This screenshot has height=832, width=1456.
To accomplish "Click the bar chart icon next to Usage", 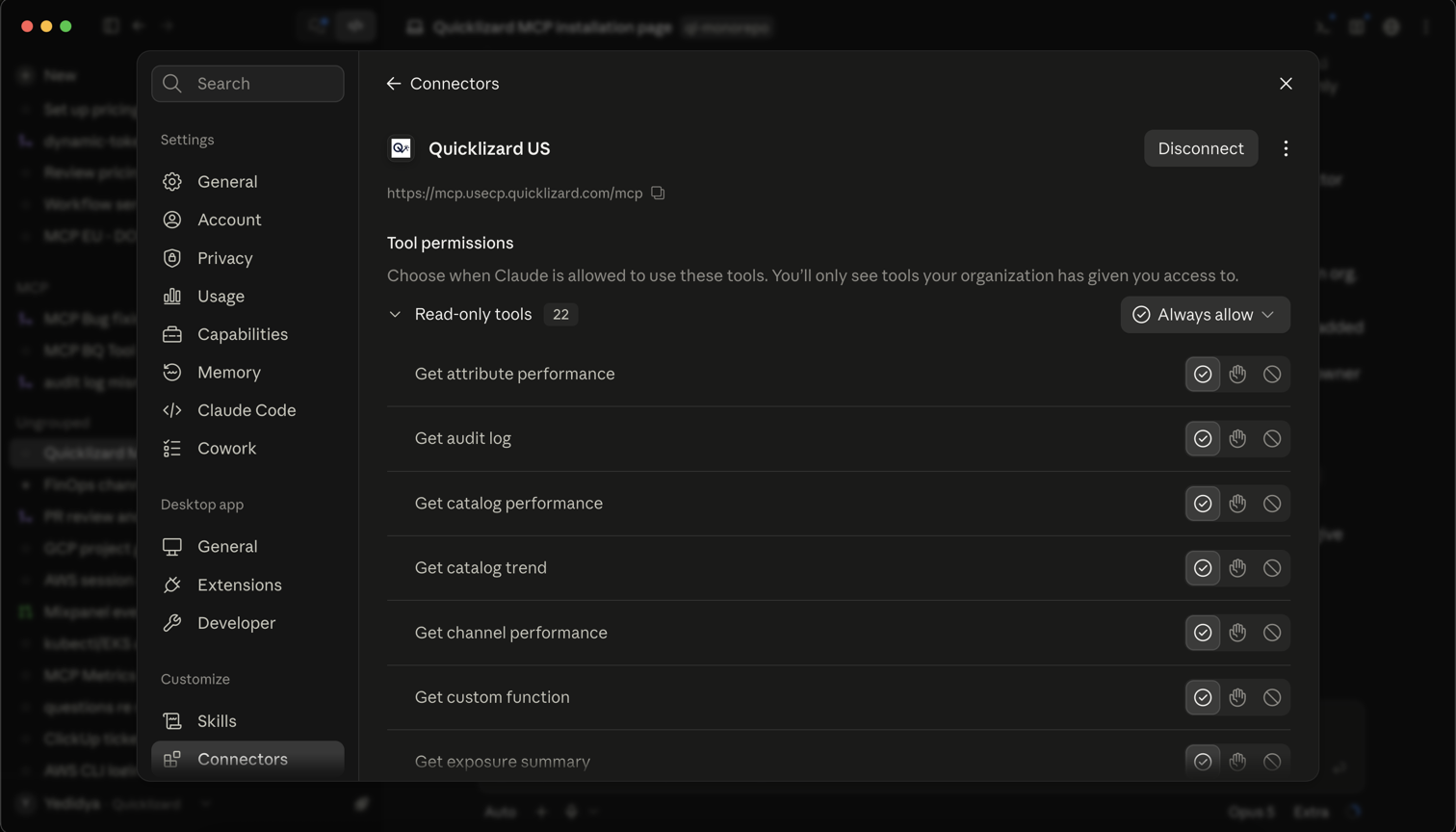I will coord(172,296).
